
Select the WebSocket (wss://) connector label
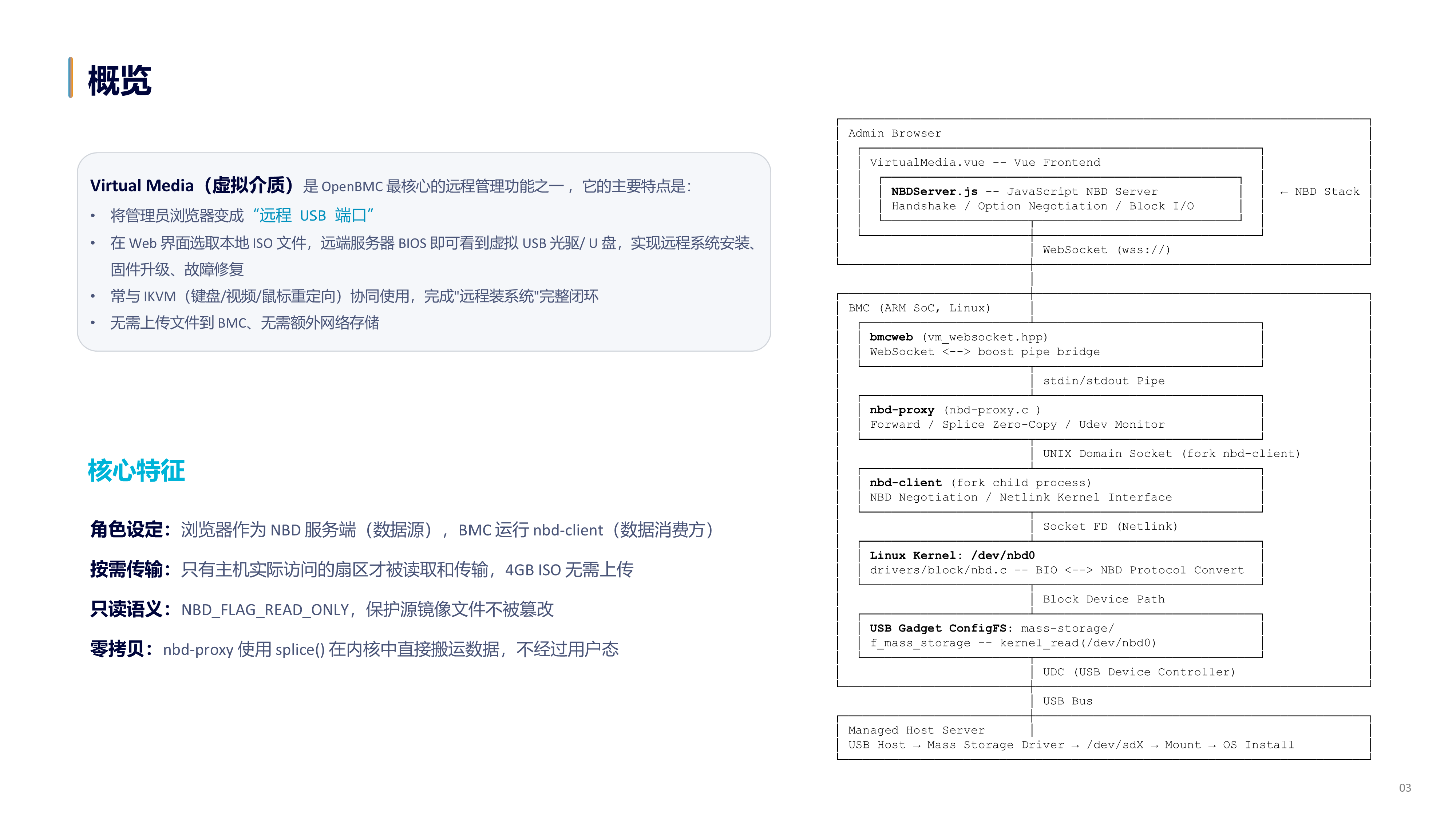[1106, 250]
